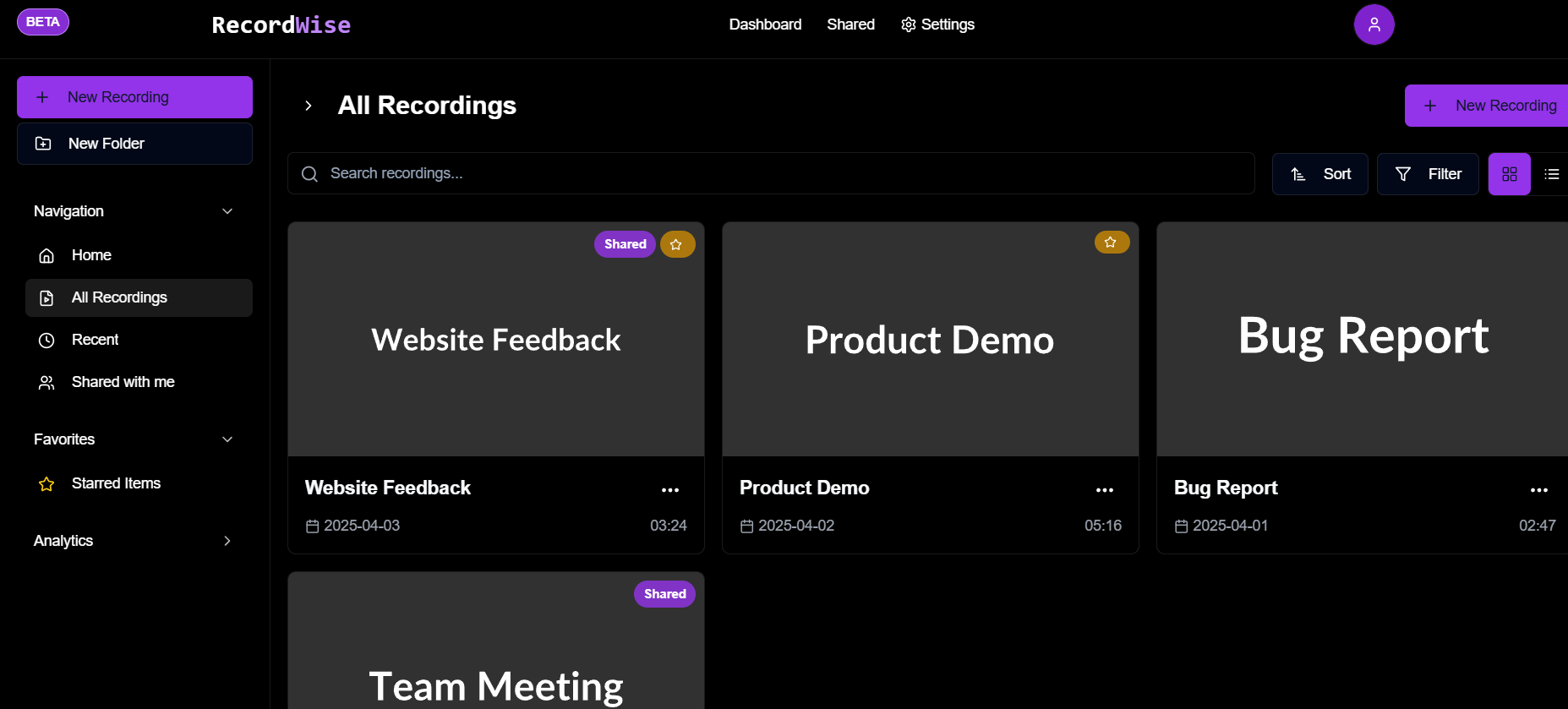
Task: Click the Shared badge on Website Feedback
Action: coord(625,244)
